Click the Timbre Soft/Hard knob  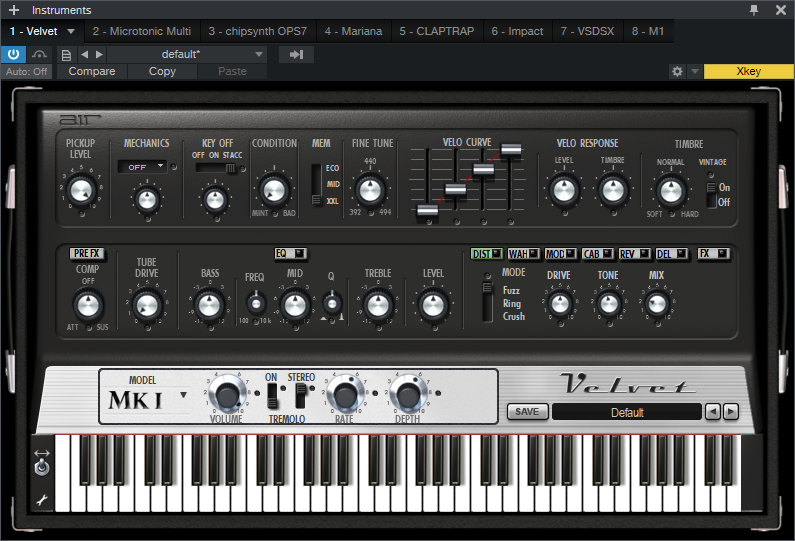click(x=671, y=192)
